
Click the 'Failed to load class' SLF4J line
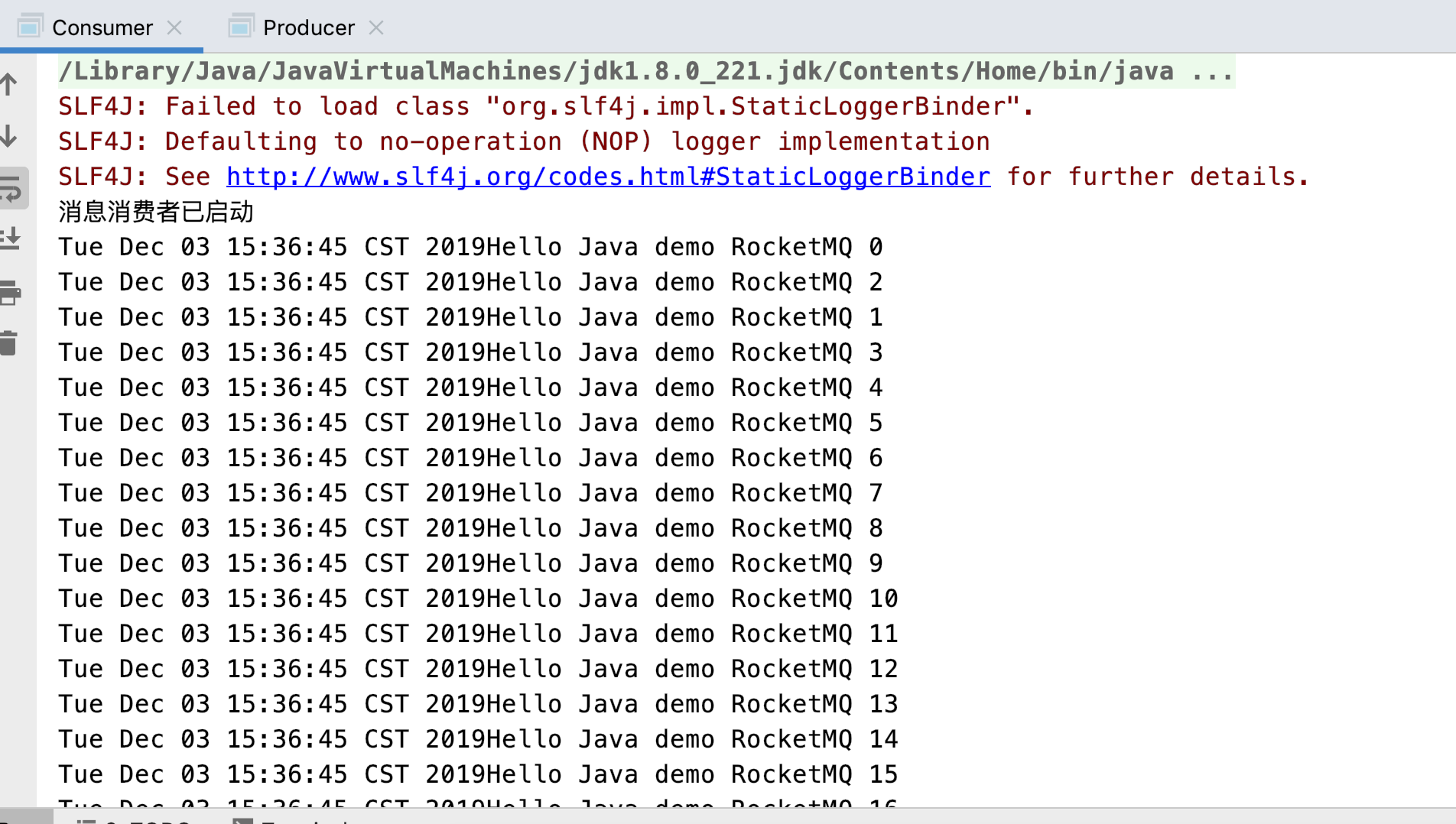tap(546, 106)
